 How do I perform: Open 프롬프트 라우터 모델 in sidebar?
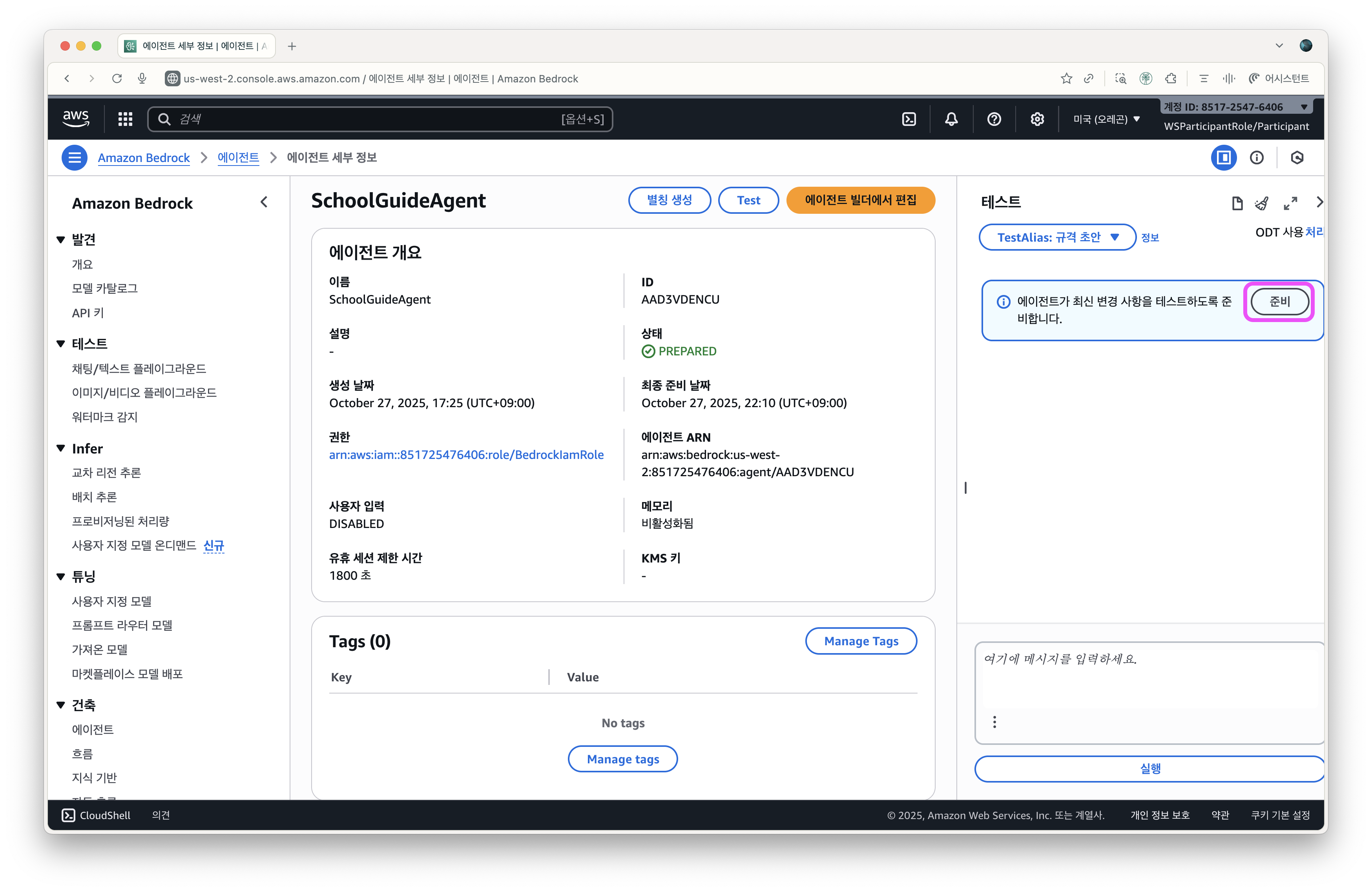[x=122, y=625]
